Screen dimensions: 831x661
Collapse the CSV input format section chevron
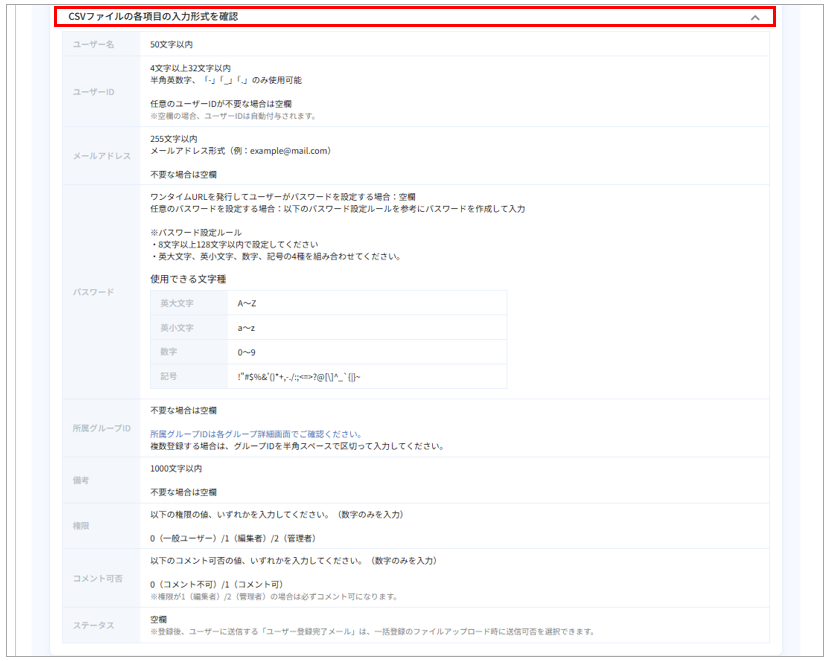[755, 17]
